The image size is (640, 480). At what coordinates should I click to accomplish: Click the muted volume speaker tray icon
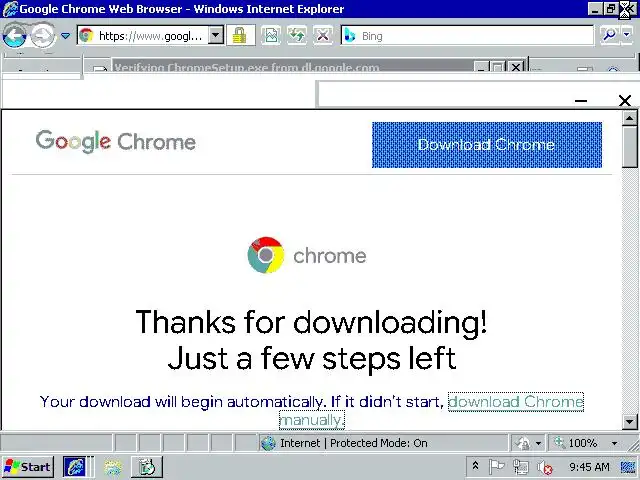tap(544, 467)
